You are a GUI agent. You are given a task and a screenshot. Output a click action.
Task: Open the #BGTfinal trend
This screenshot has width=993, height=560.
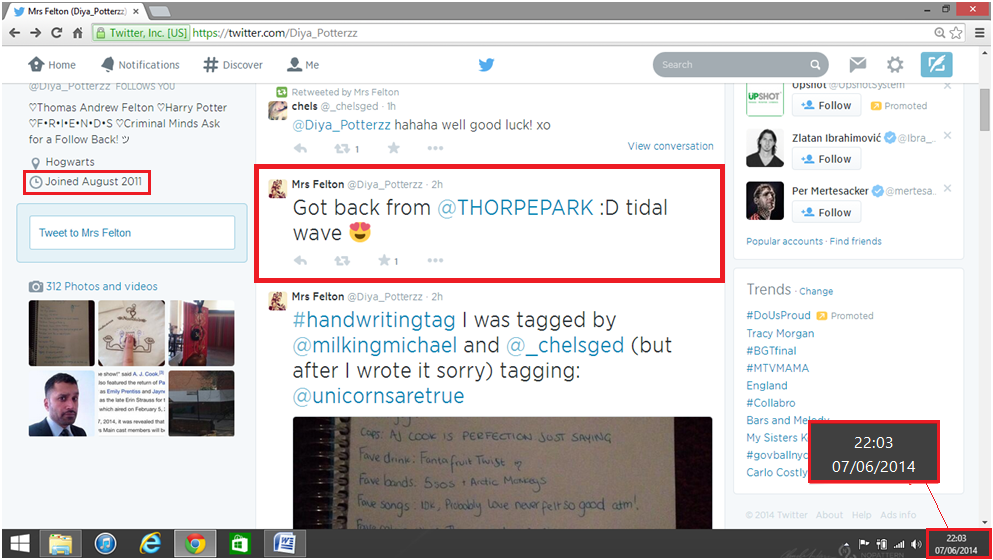click(x=771, y=350)
